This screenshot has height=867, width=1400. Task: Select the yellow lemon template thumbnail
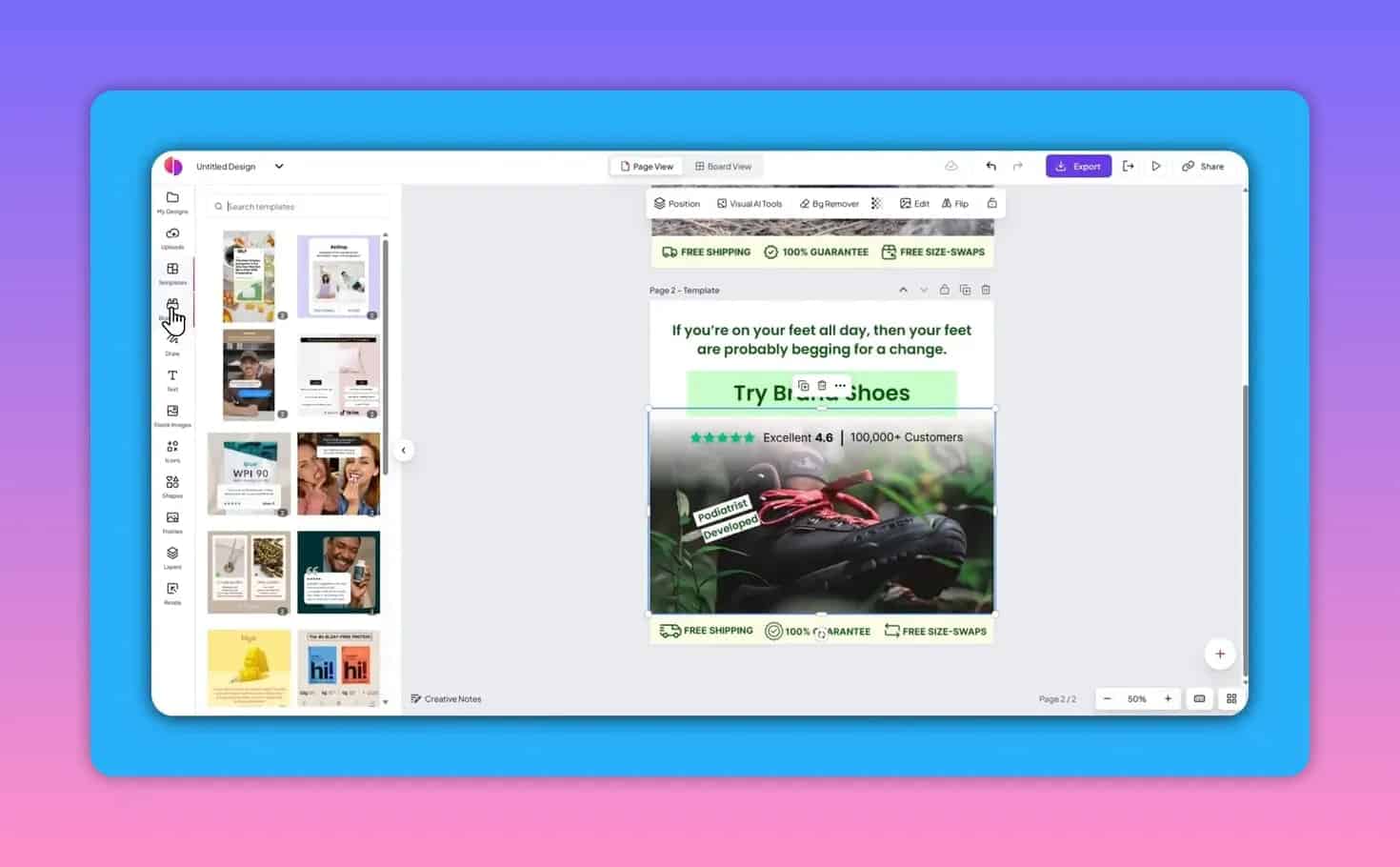(x=250, y=668)
